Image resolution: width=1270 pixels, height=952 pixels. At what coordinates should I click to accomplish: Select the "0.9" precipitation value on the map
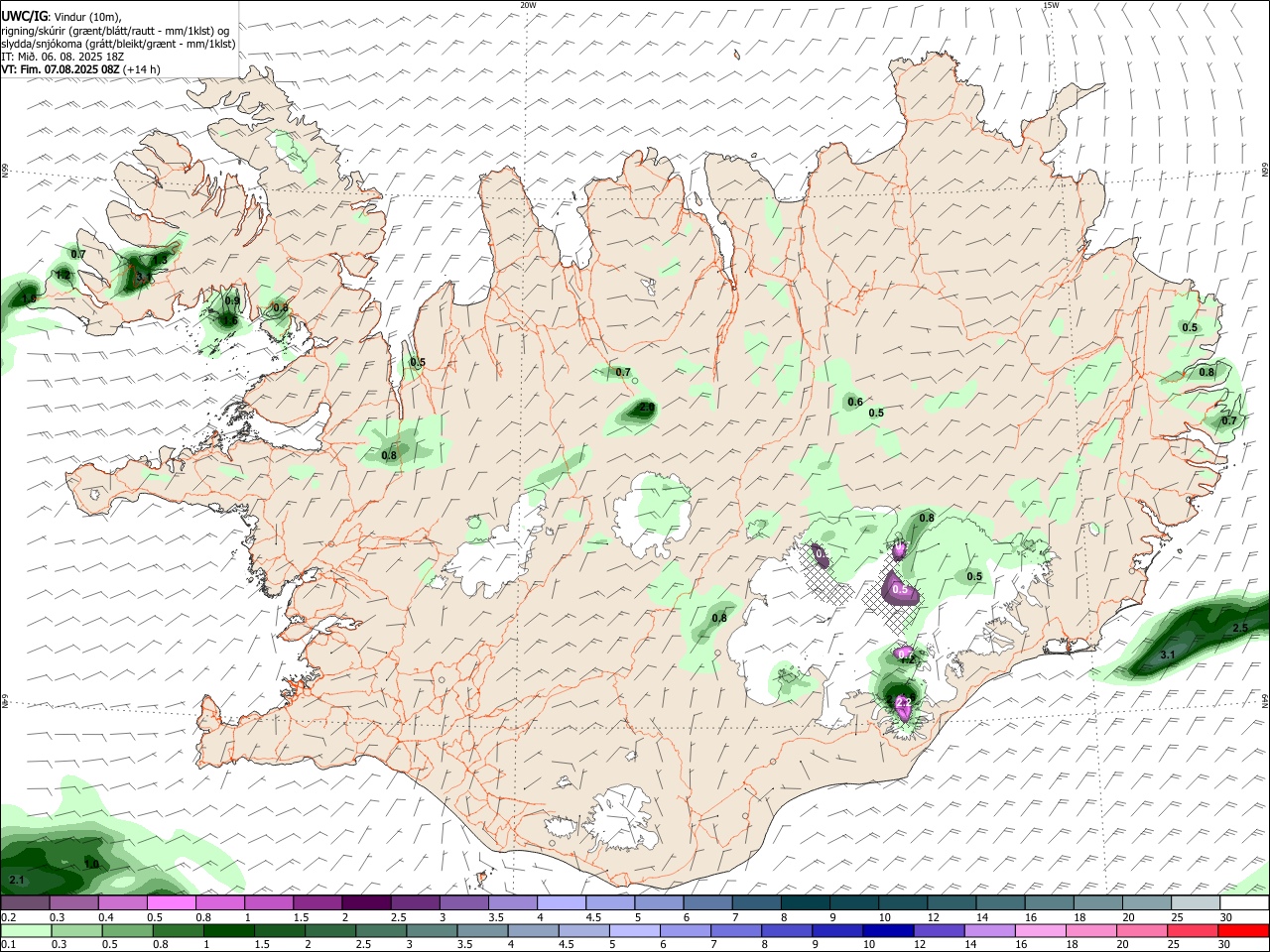[232, 300]
